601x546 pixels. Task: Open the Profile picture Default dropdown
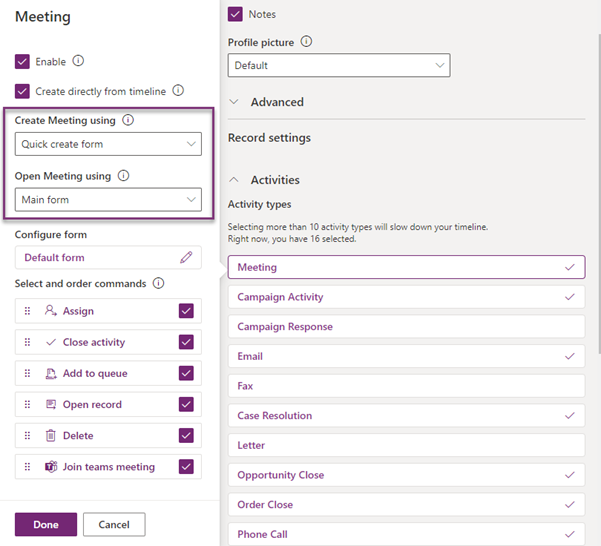339,66
